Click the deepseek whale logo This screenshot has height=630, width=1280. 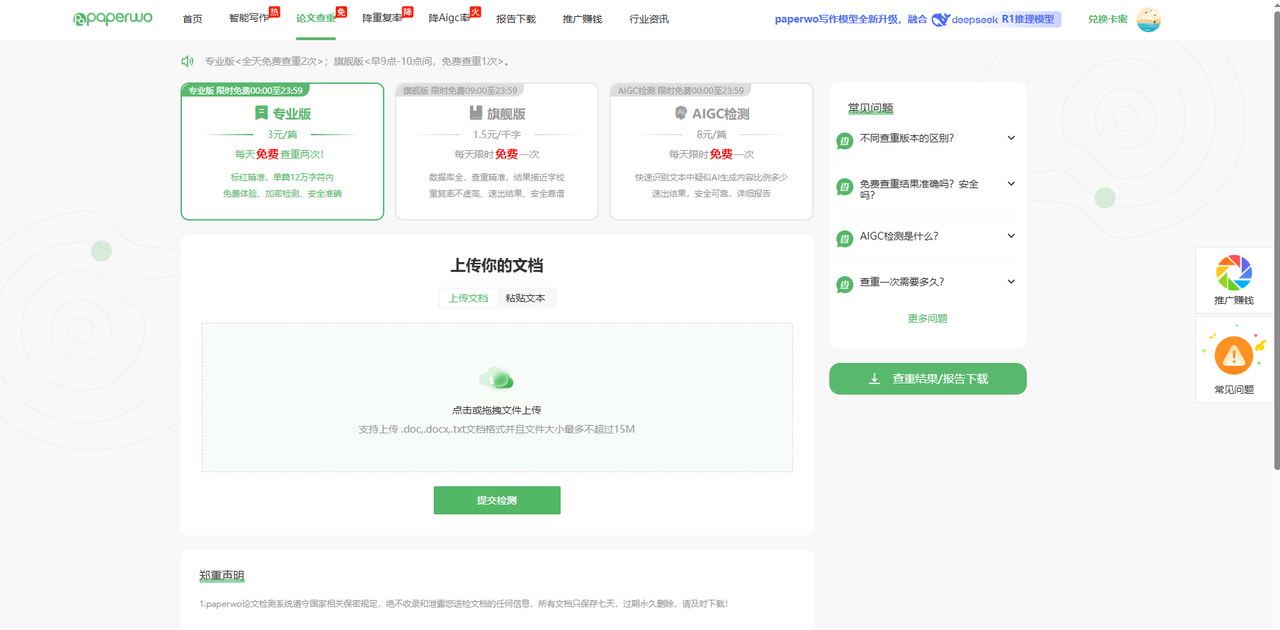coord(940,19)
